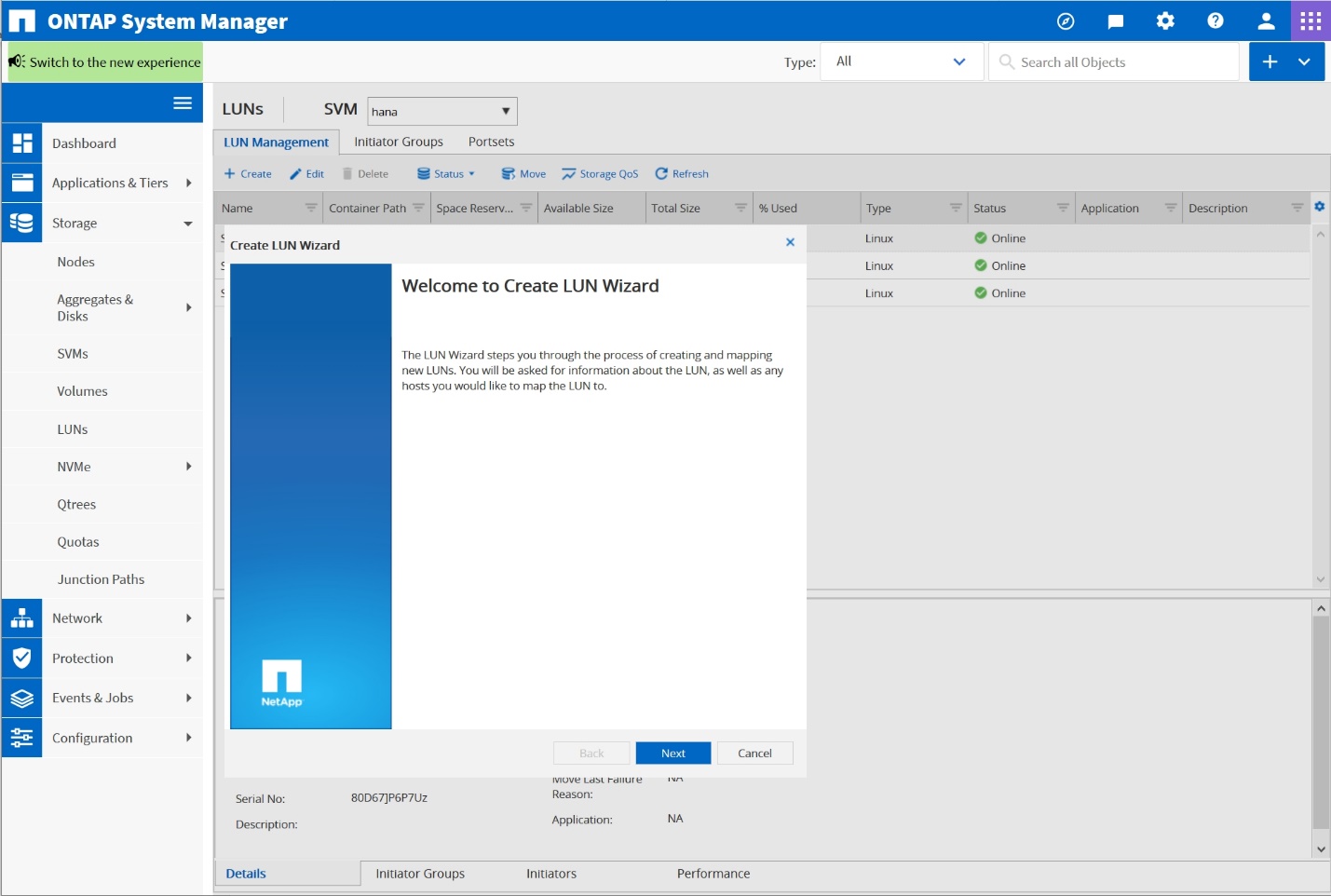Click Next in Create LUN Wizard
Viewport: 1331px width, 896px height.
tap(672, 753)
